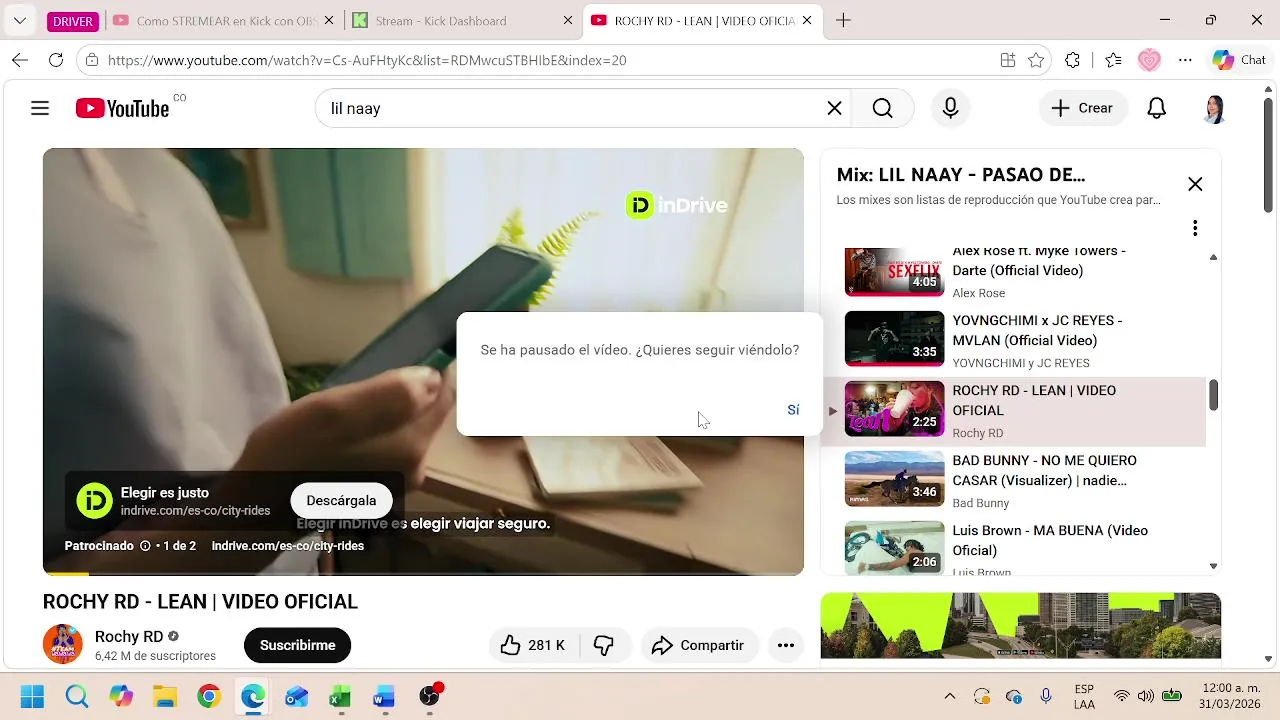1280x720 pixels.
Task: Open Windows search from the taskbar
Action: point(77,696)
